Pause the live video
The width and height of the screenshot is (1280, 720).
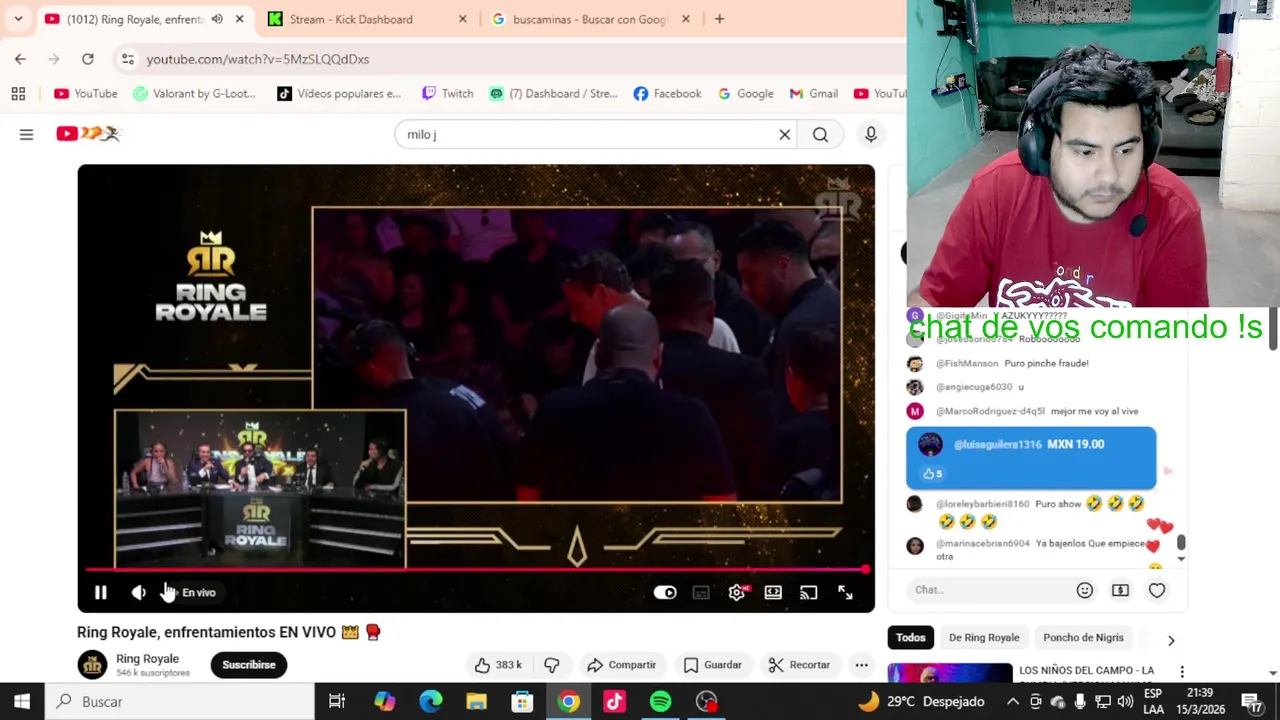point(100,593)
